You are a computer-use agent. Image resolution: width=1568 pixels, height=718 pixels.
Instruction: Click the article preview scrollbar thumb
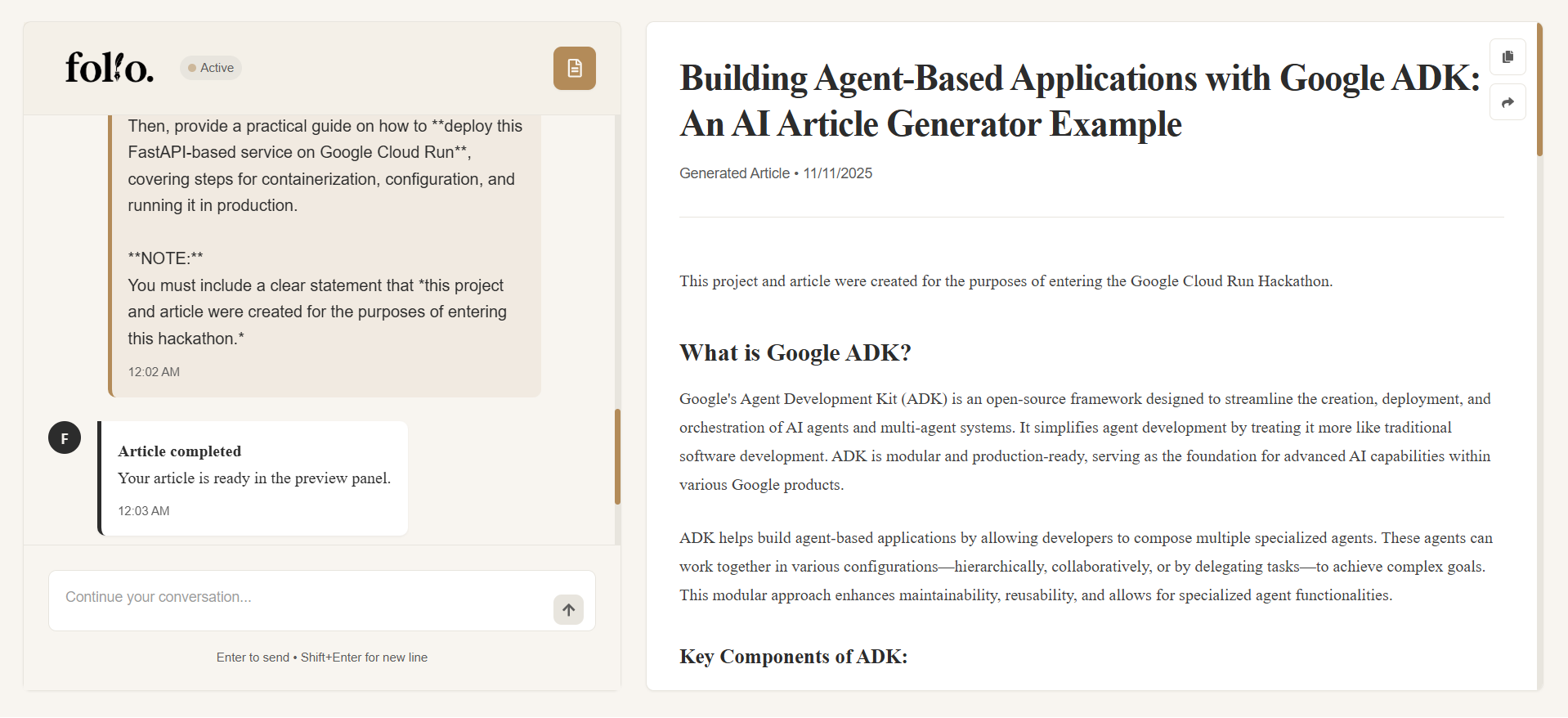[1539, 90]
